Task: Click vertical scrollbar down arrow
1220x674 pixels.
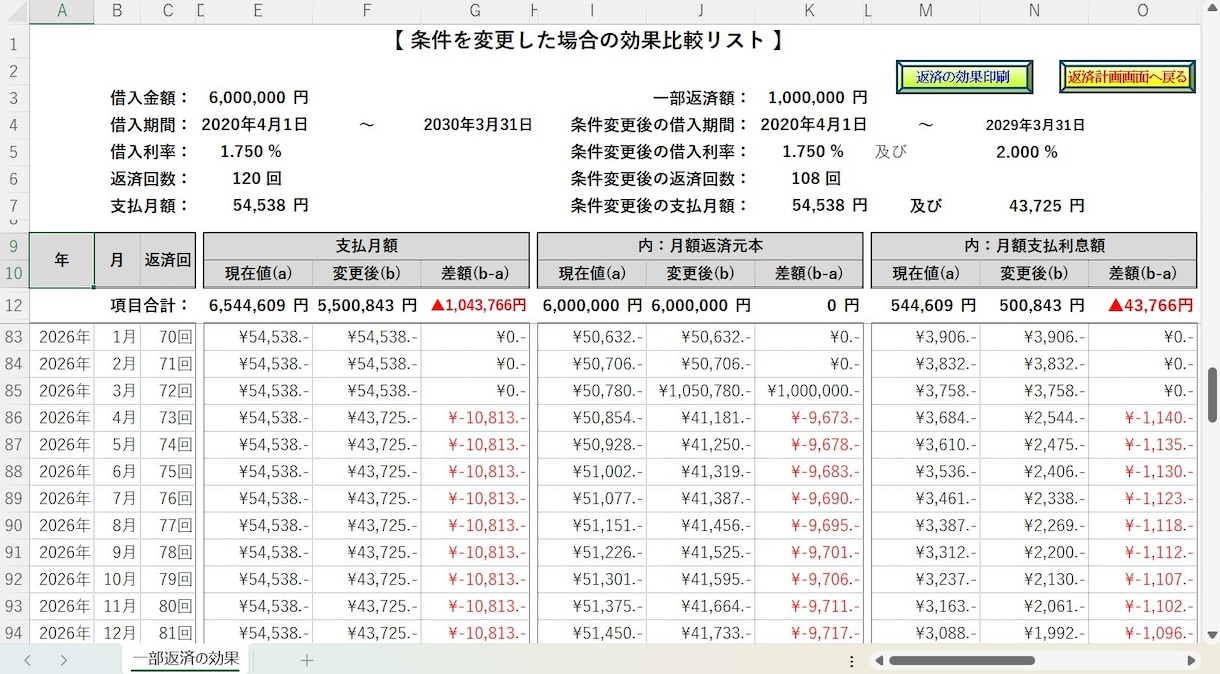Action: click(1212, 634)
